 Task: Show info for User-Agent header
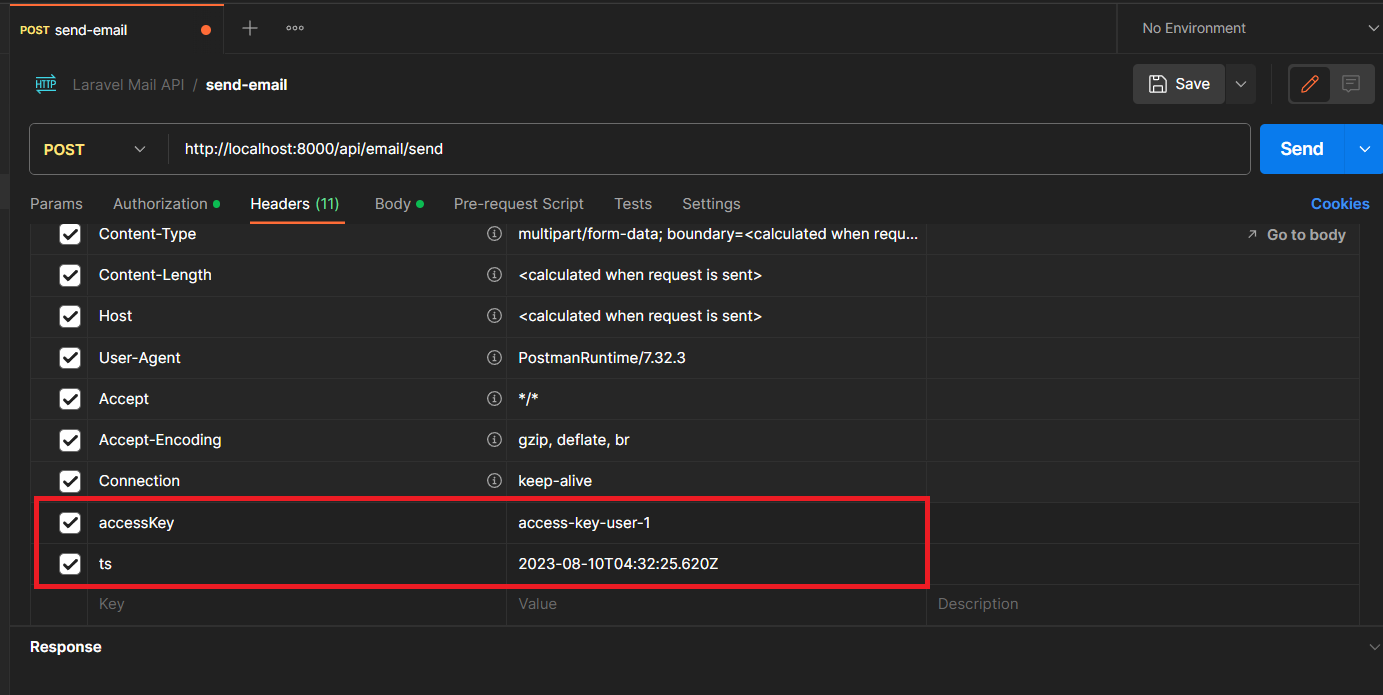(493, 358)
